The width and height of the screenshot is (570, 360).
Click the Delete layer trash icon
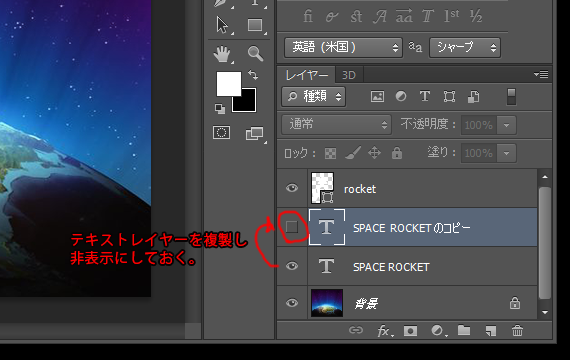(x=517, y=331)
